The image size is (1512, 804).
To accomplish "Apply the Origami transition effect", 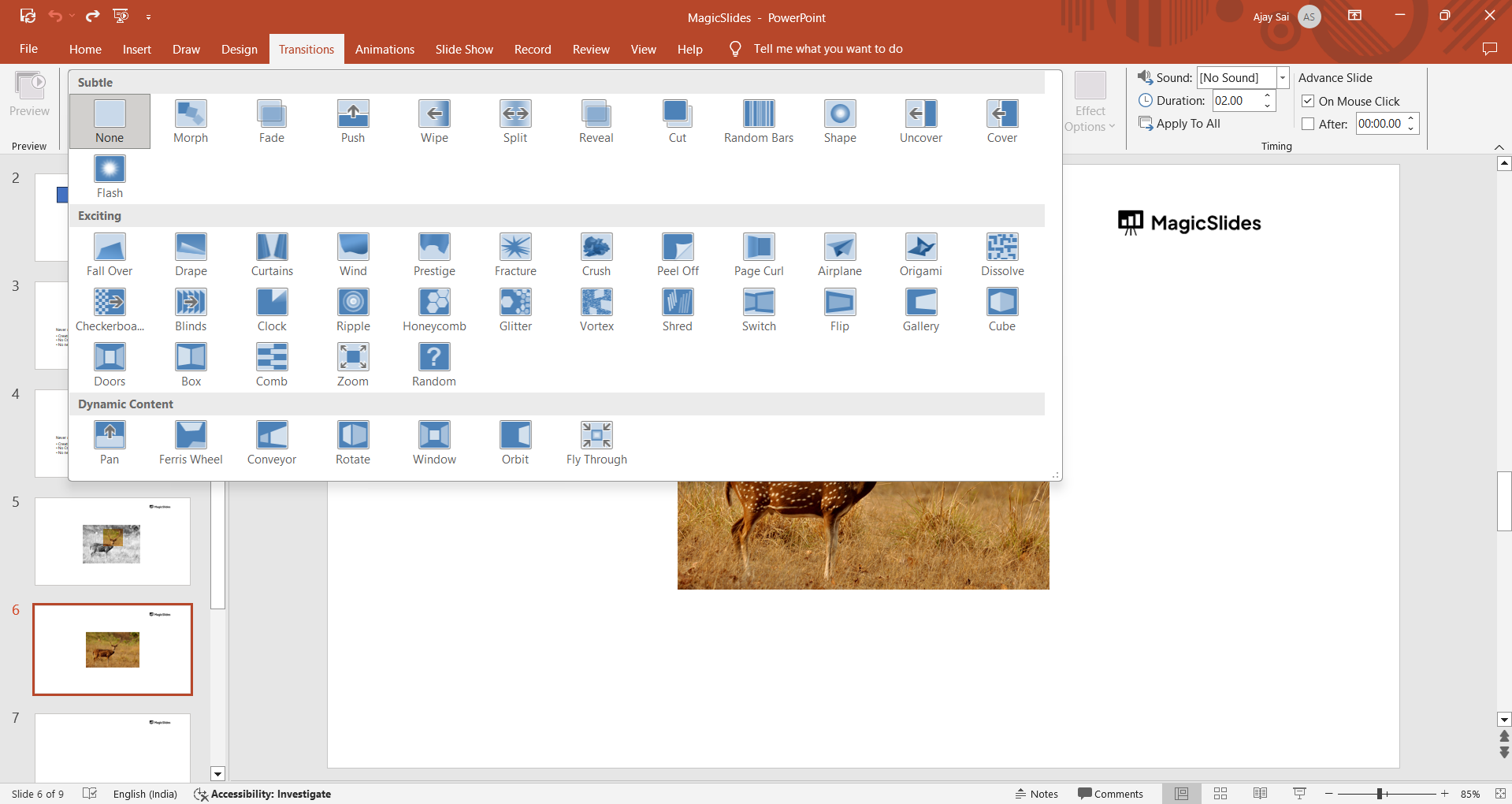I will click(x=920, y=255).
